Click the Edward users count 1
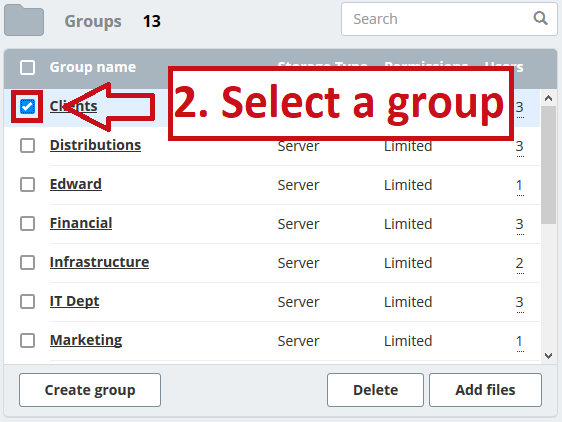562x422 pixels. pyautogui.click(x=520, y=186)
